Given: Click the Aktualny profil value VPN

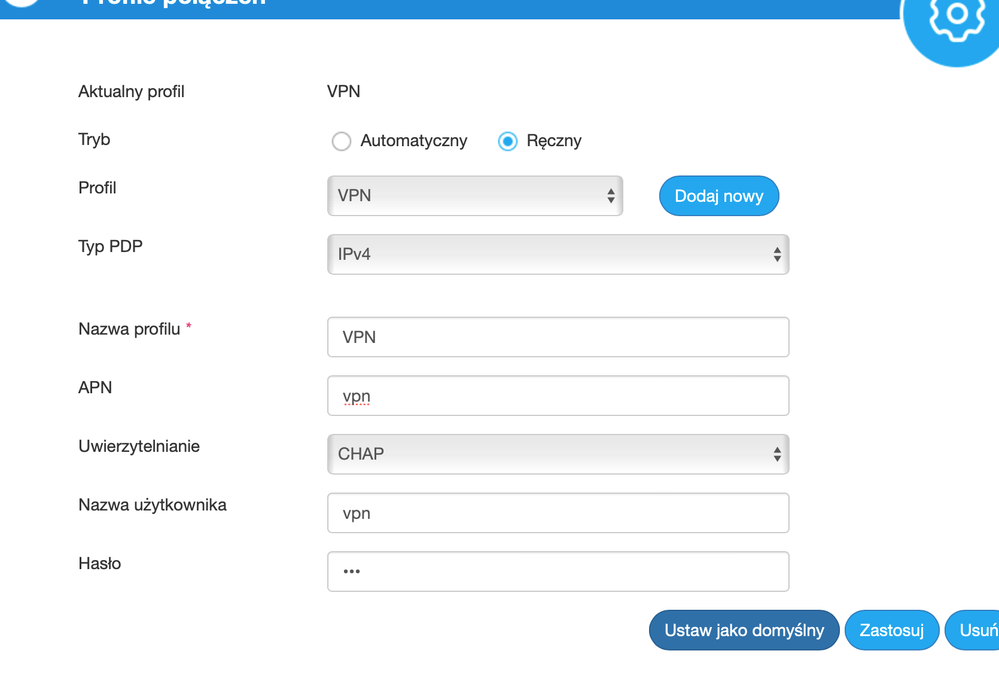Looking at the screenshot, I should tap(344, 91).
